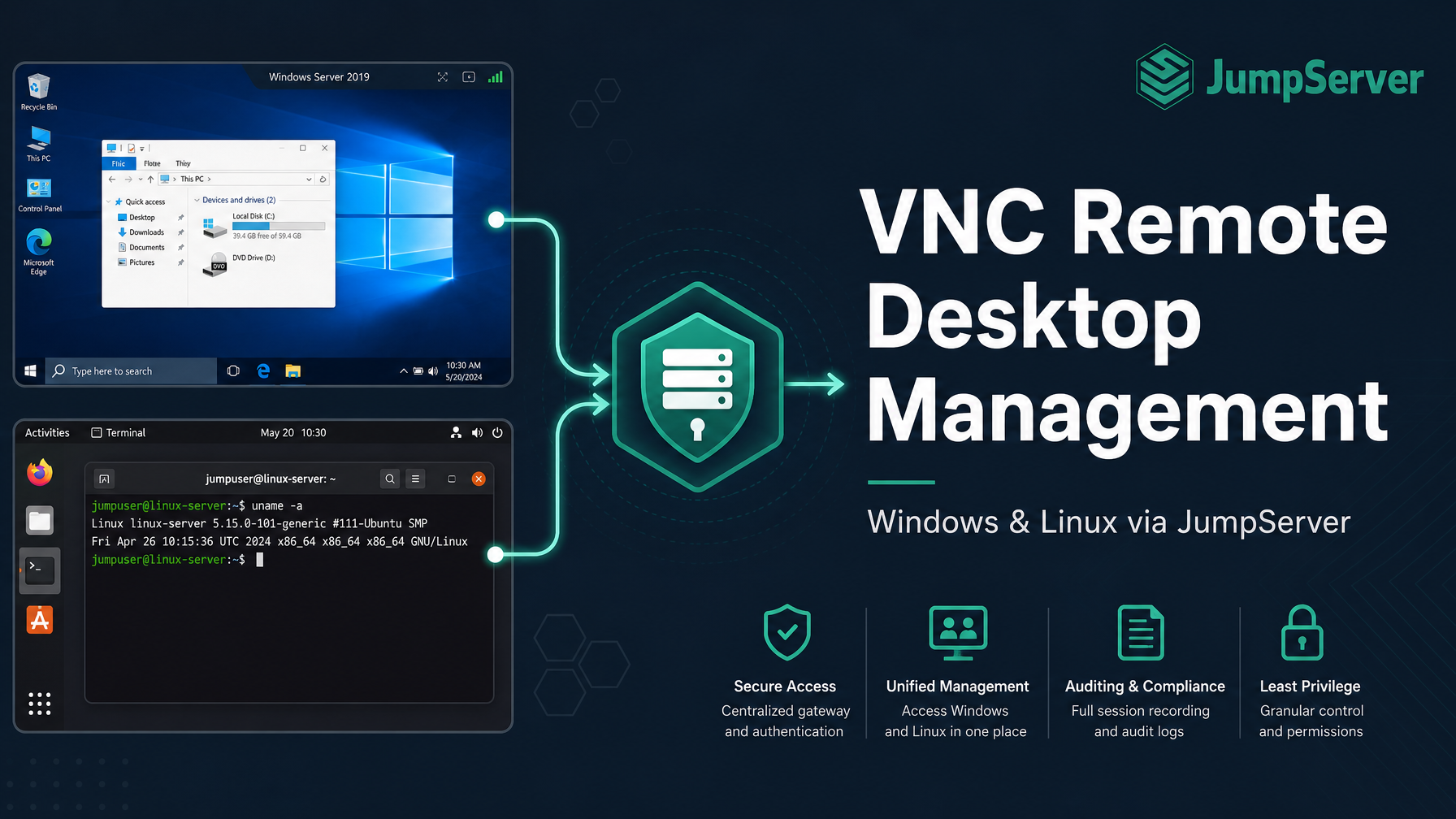Select Local Disk (C:) drive

pos(264,226)
